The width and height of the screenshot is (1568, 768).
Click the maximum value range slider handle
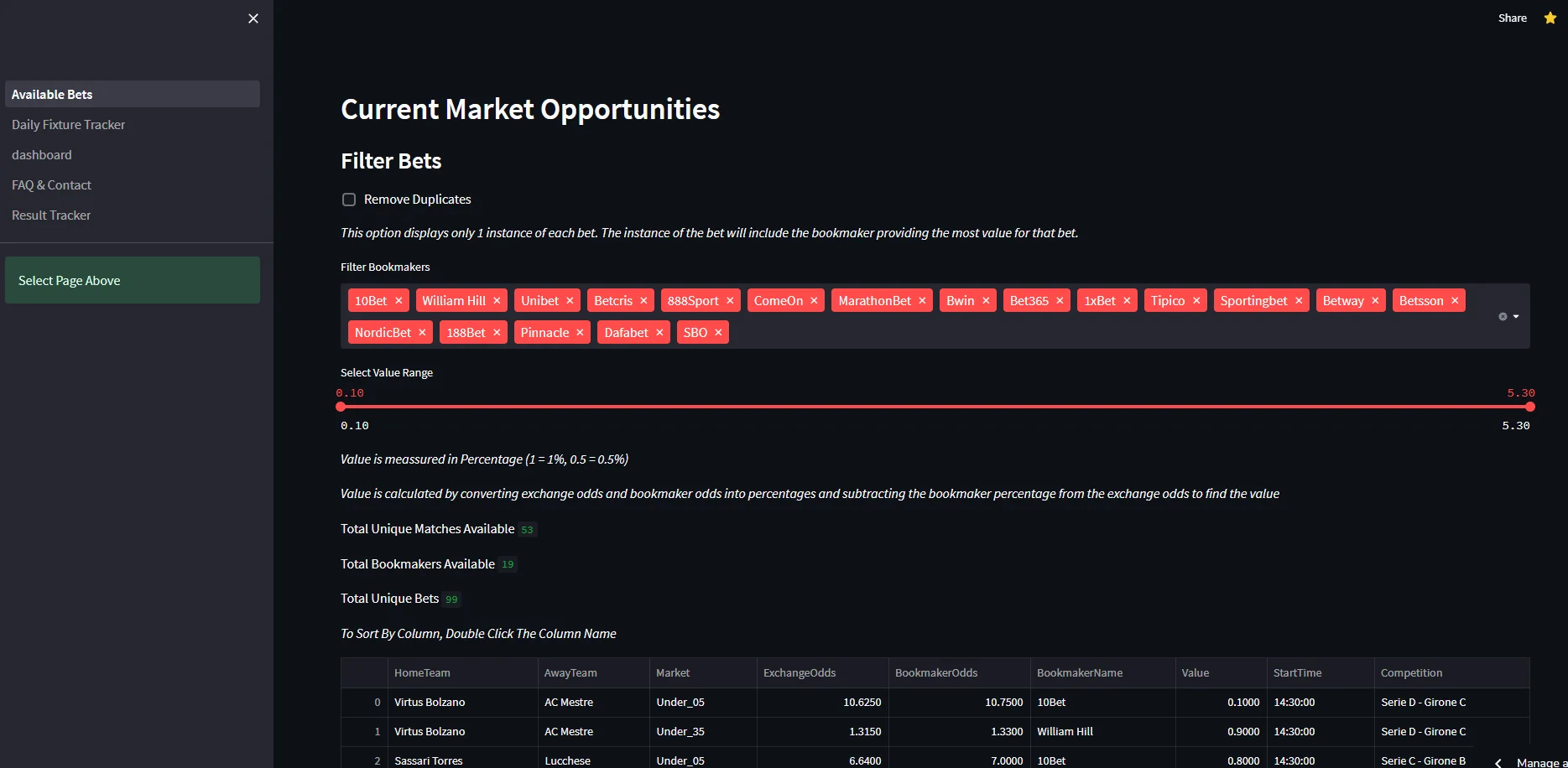point(1530,407)
